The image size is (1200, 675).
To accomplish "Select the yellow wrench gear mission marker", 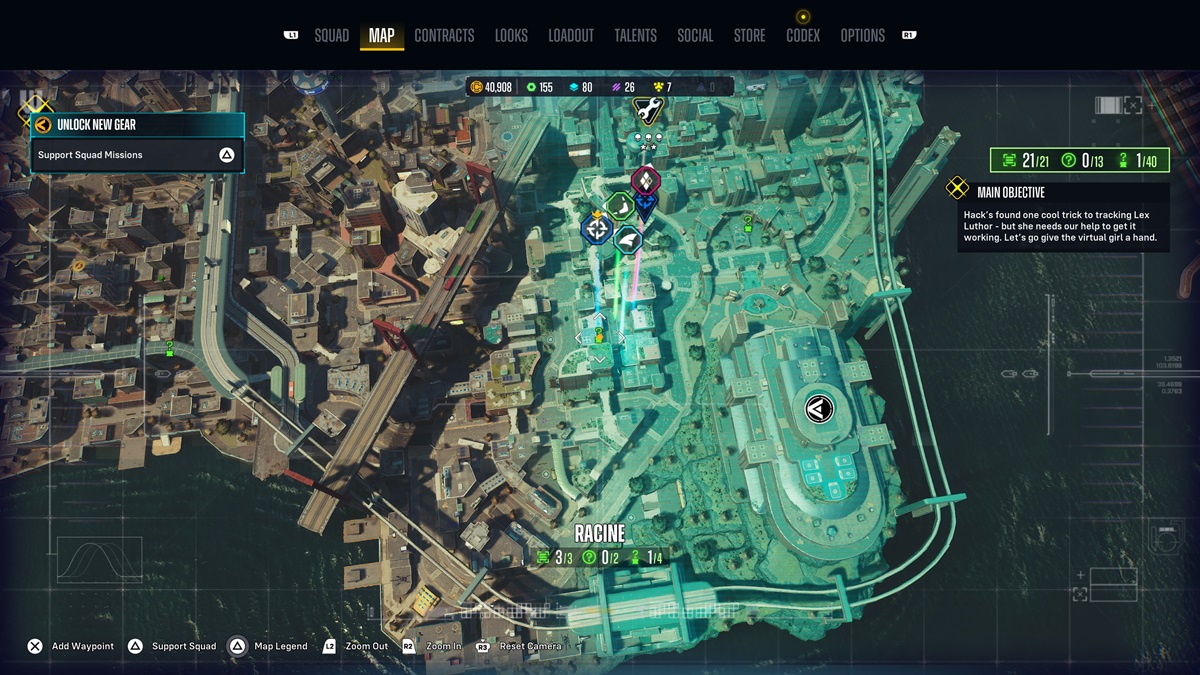I will coord(647,110).
